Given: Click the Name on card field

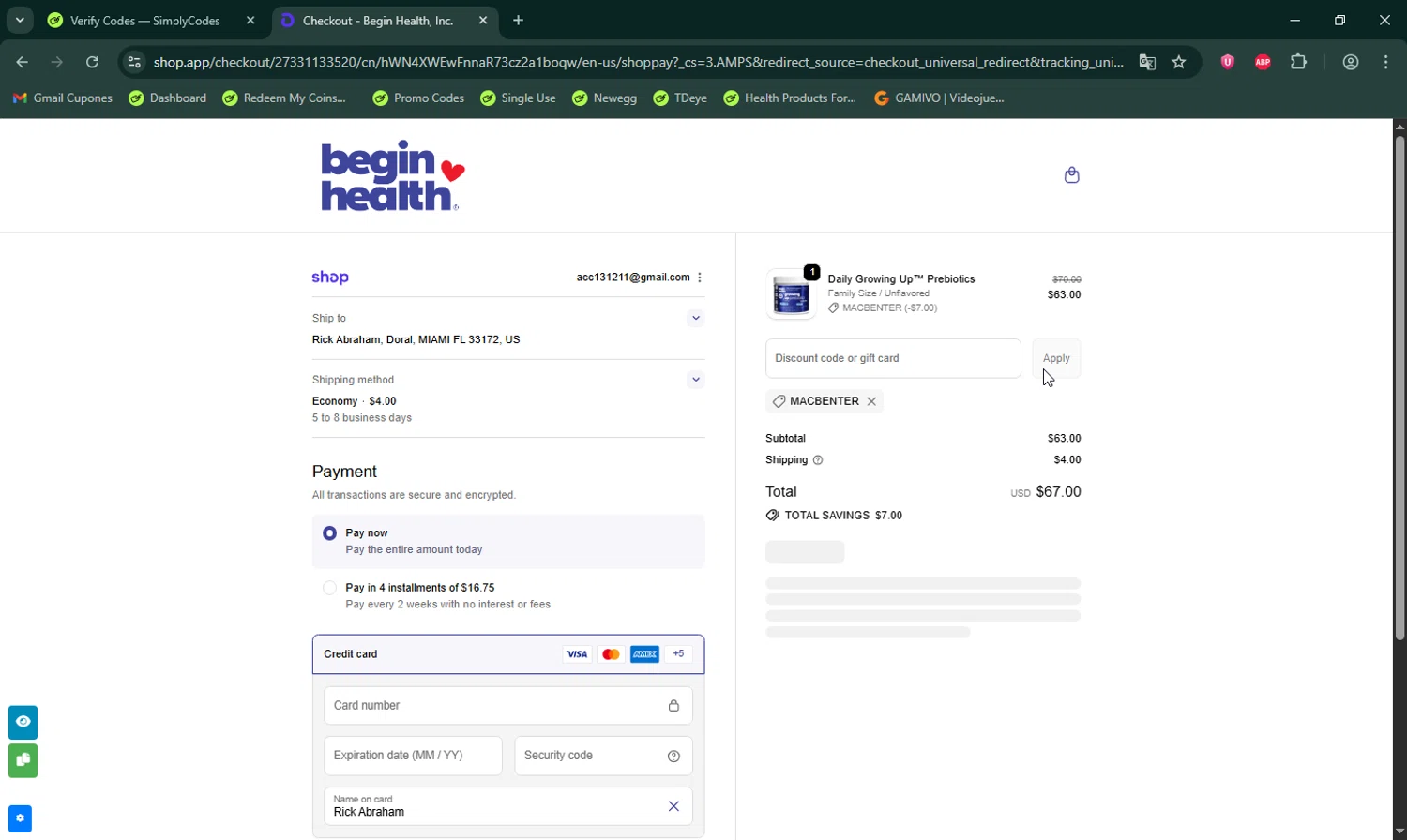Looking at the screenshot, I should 508,806.
